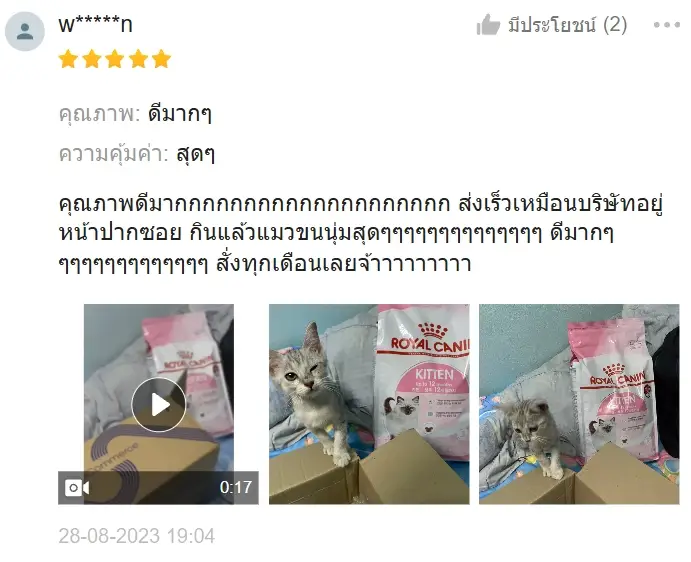This screenshot has width=691, height=562.
Task: Open the three-dots more options menu
Action: 667,25
